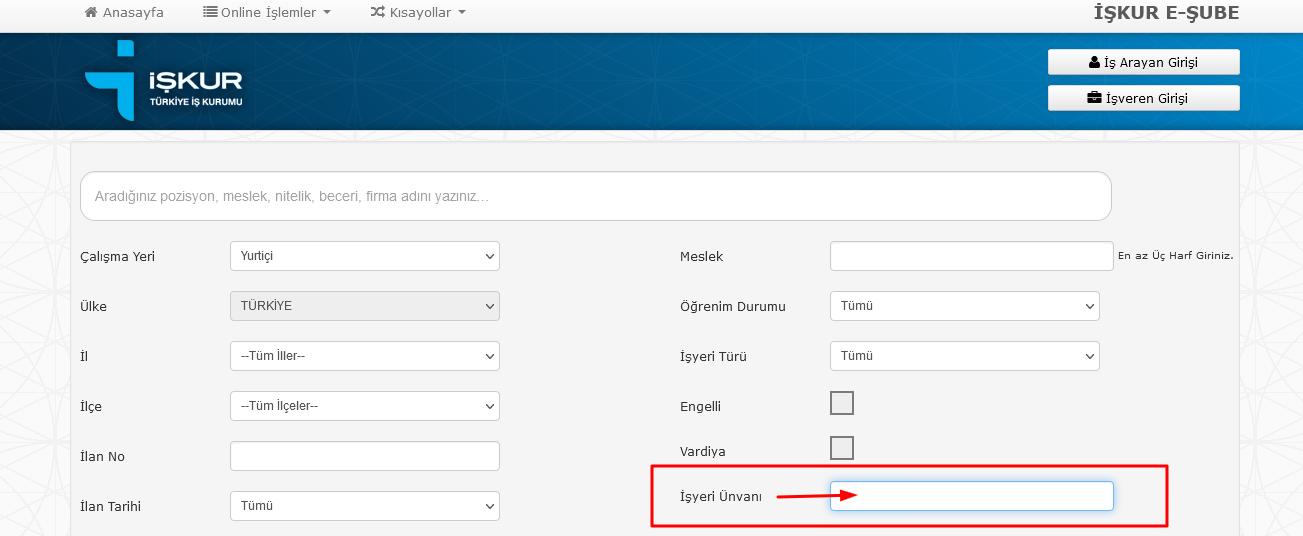Expand the İl province dropdown
The height and width of the screenshot is (536, 1303).
tap(365, 356)
